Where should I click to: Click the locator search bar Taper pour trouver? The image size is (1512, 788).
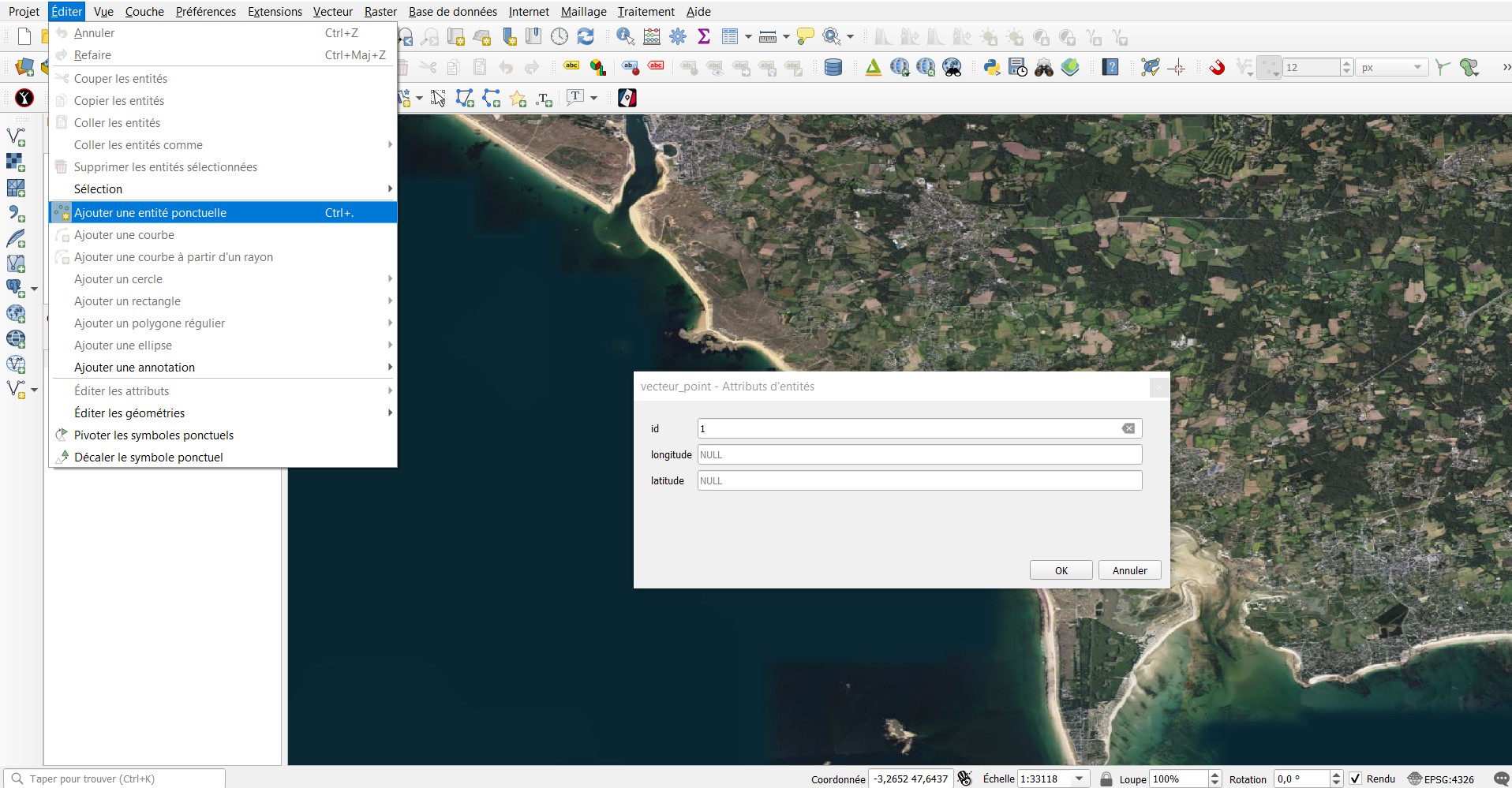[x=115, y=779]
